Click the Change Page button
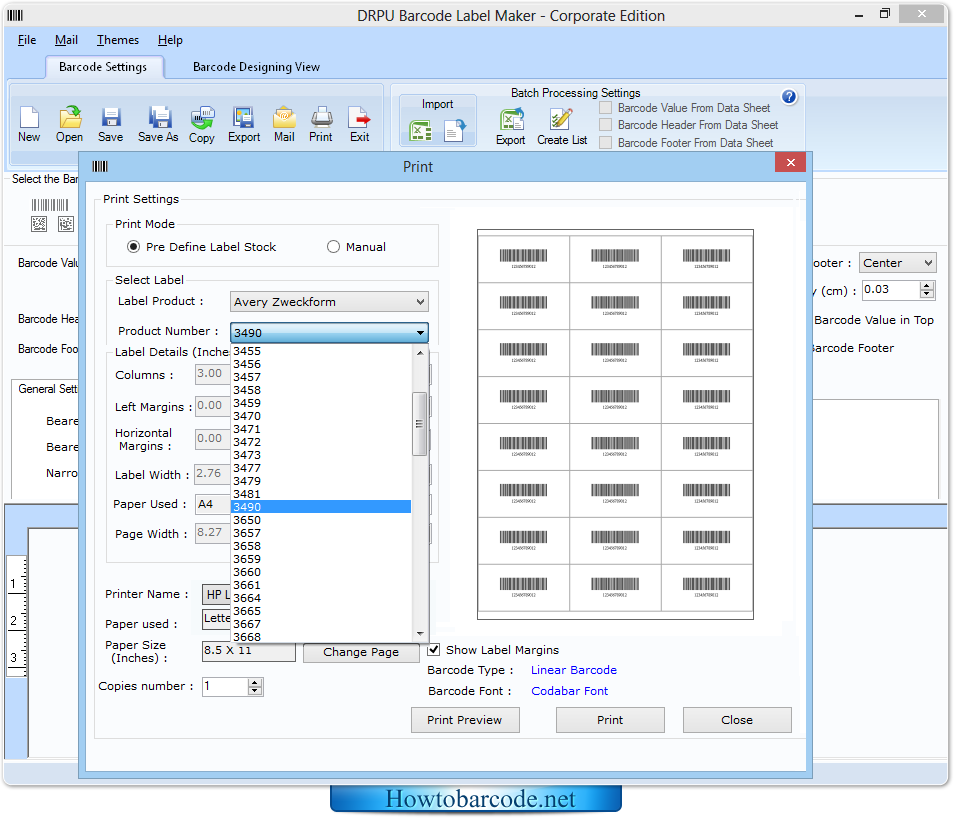Screen dimensions: 954x818 coord(361,652)
